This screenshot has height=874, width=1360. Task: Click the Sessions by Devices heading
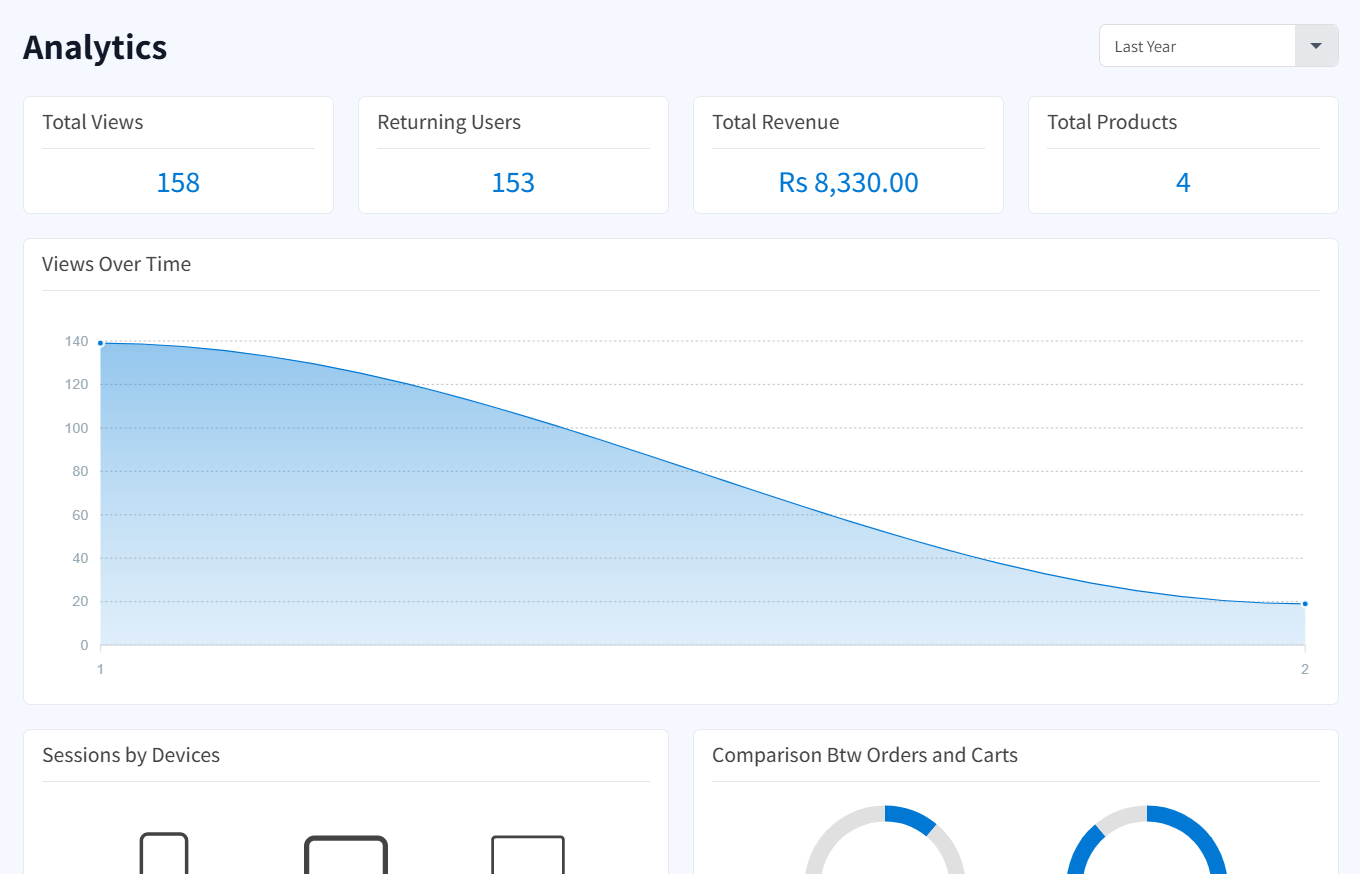[131, 755]
